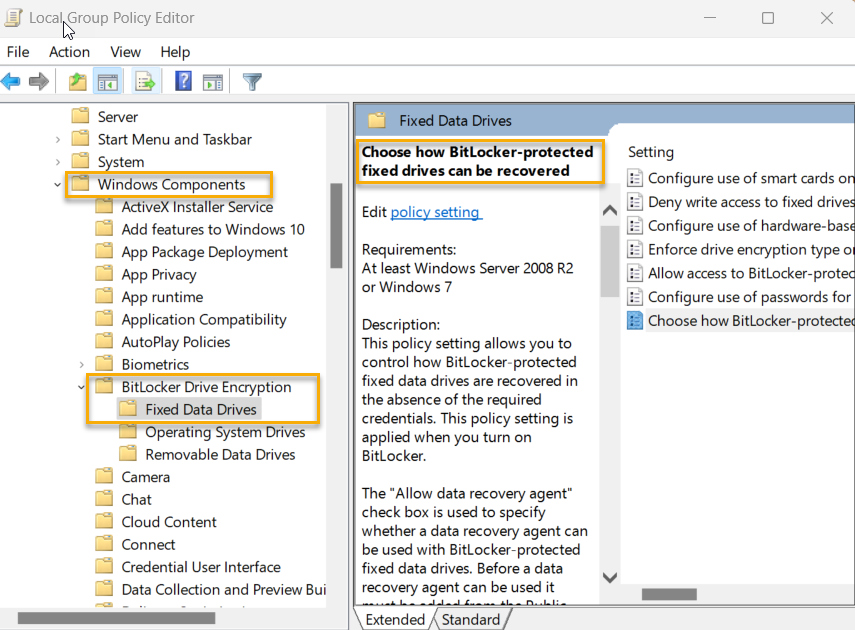The width and height of the screenshot is (855, 630).
Task: Toggle the Show/Hide Action Pane icon
Action: [213, 81]
